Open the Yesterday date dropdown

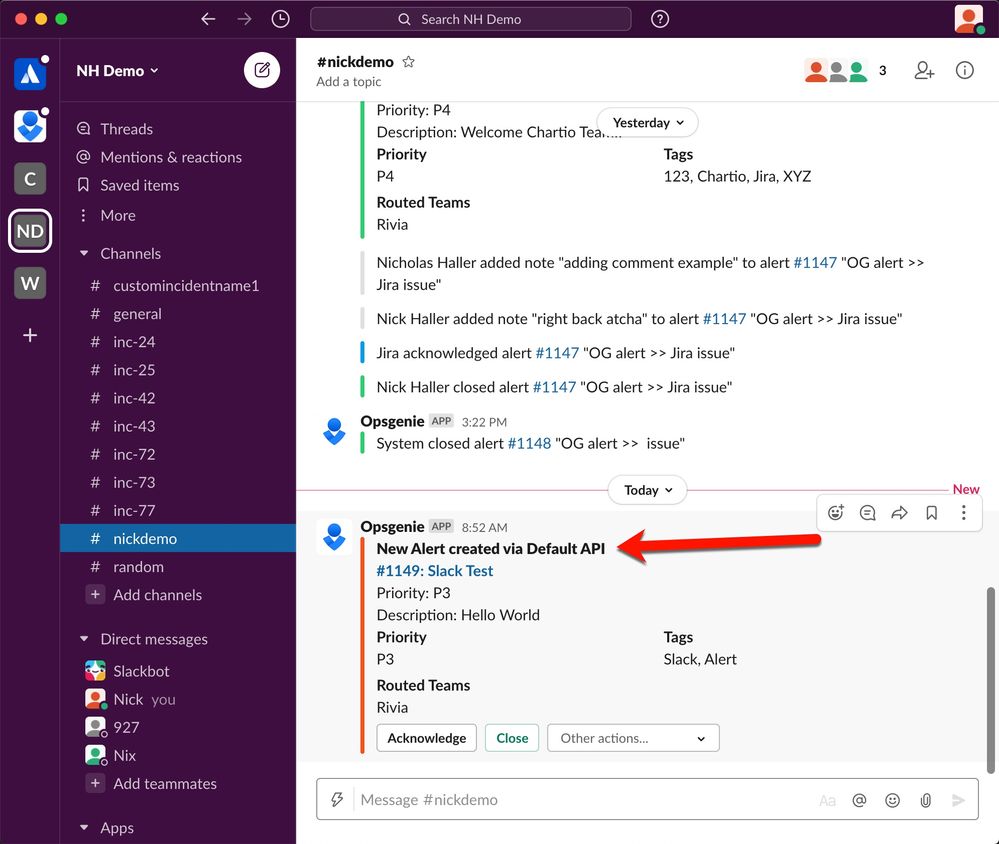pos(647,122)
